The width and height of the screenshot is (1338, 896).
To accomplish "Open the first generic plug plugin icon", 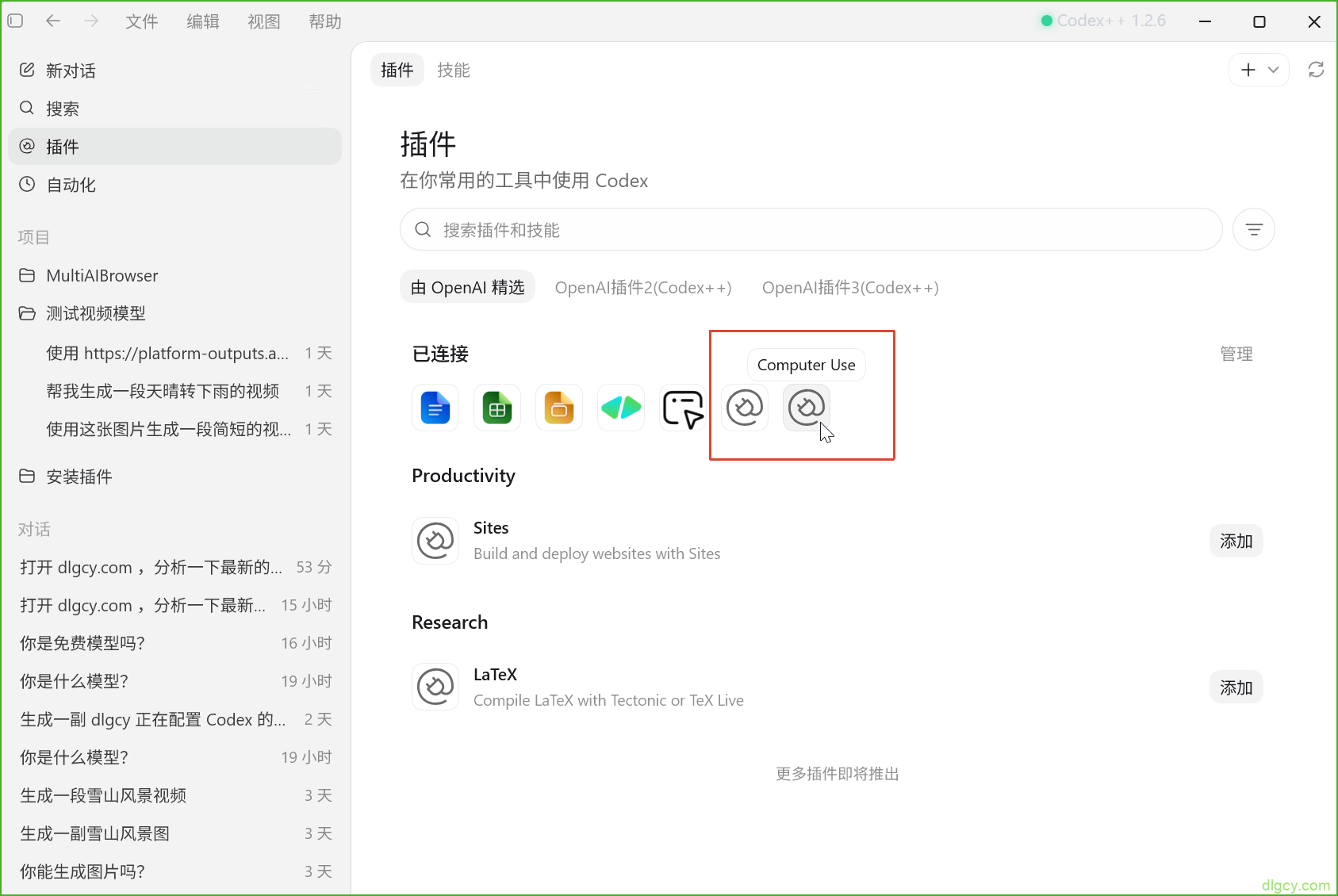I will pos(745,408).
